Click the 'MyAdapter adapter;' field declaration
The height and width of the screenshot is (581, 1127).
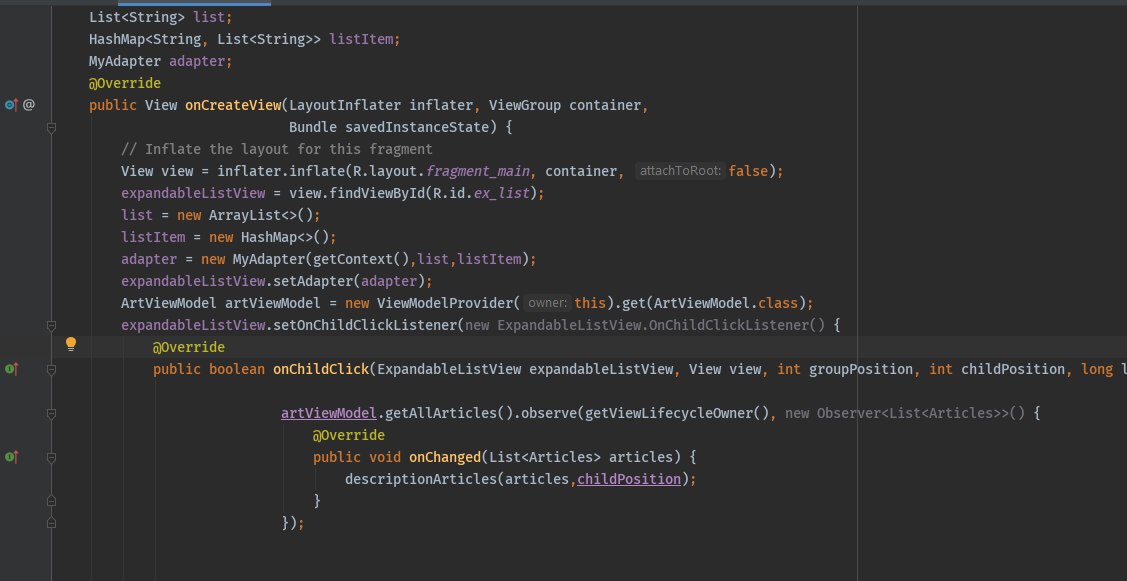160,62
